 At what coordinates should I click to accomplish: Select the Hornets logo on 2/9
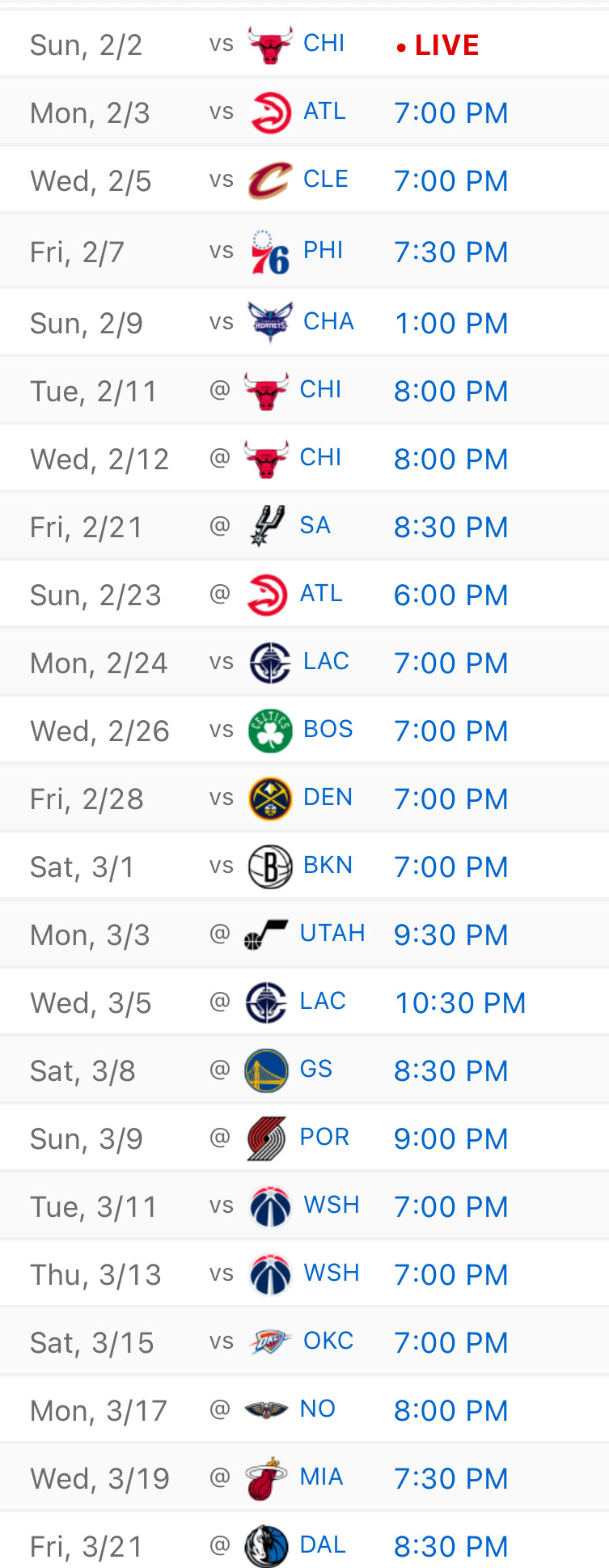pos(270,322)
